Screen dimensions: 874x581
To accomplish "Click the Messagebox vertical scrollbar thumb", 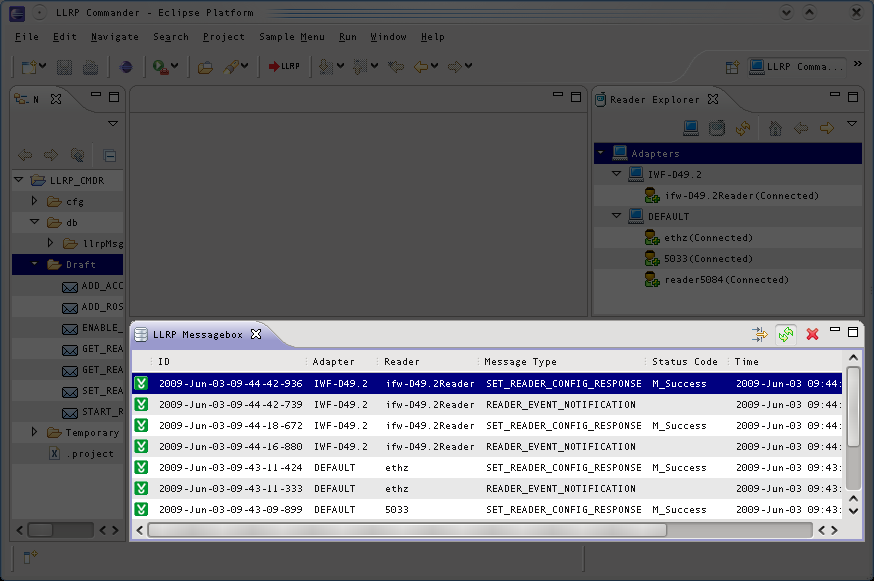I will 853,407.
